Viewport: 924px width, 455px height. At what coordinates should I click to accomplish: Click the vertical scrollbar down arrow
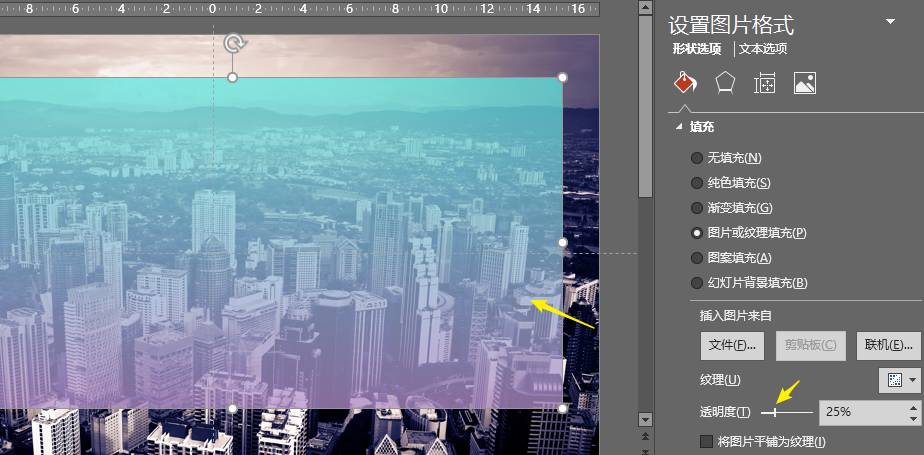point(646,420)
